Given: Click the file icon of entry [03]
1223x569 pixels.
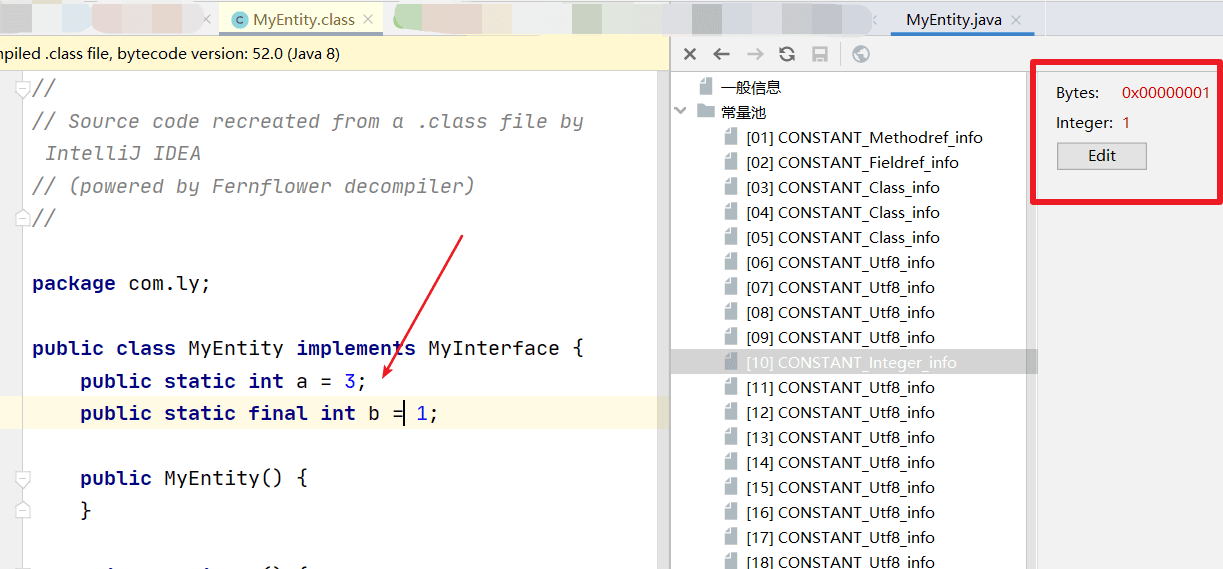Looking at the screenshot, I should pos(731,187).
